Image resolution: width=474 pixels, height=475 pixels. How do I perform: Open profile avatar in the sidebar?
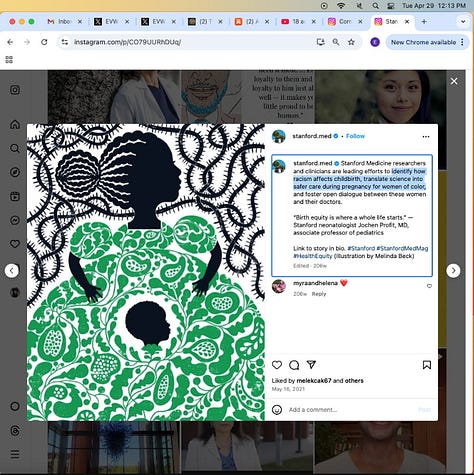[x=15, y=292]
